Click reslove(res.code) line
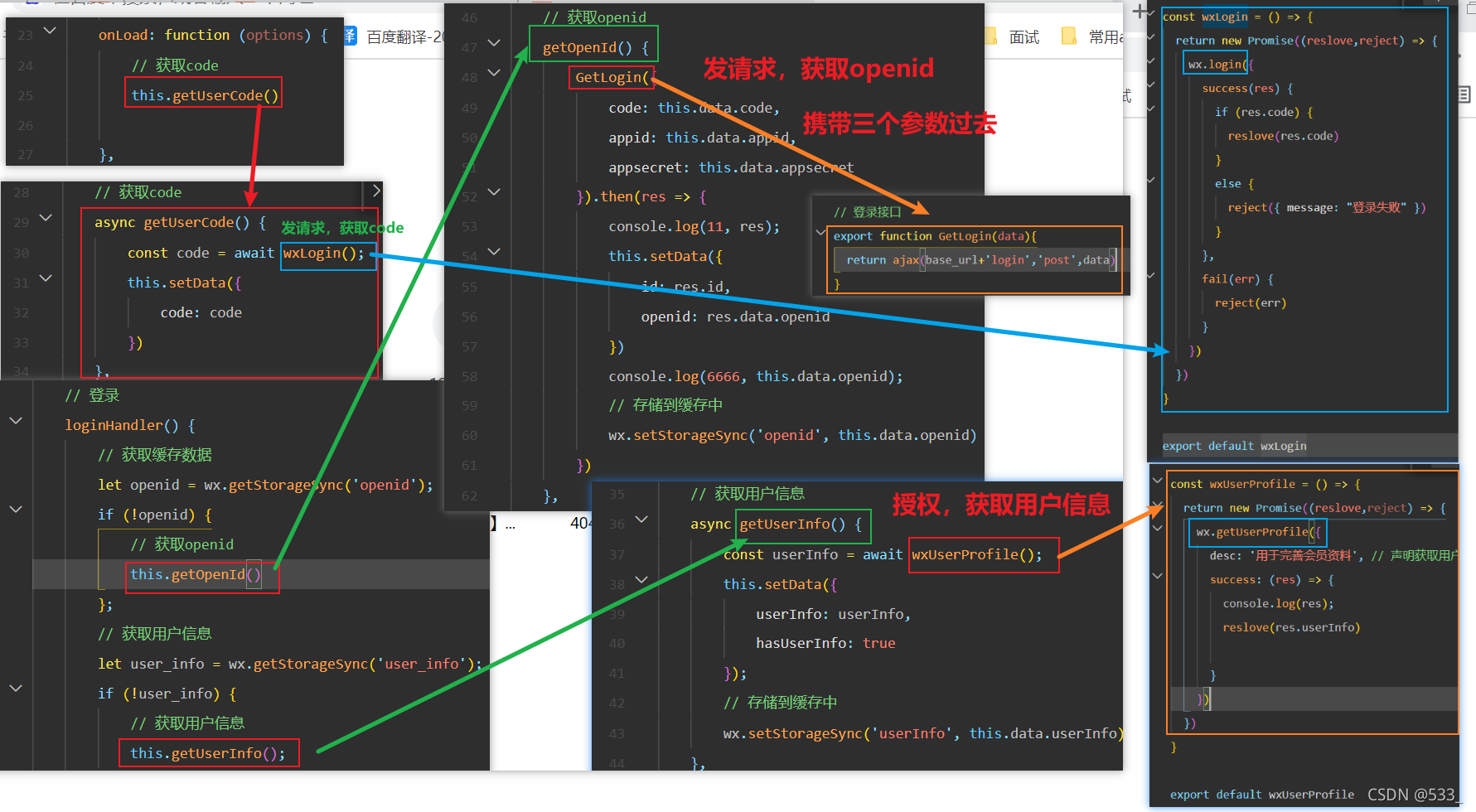Viewport: 1476px width, 812px height. 1283,137
